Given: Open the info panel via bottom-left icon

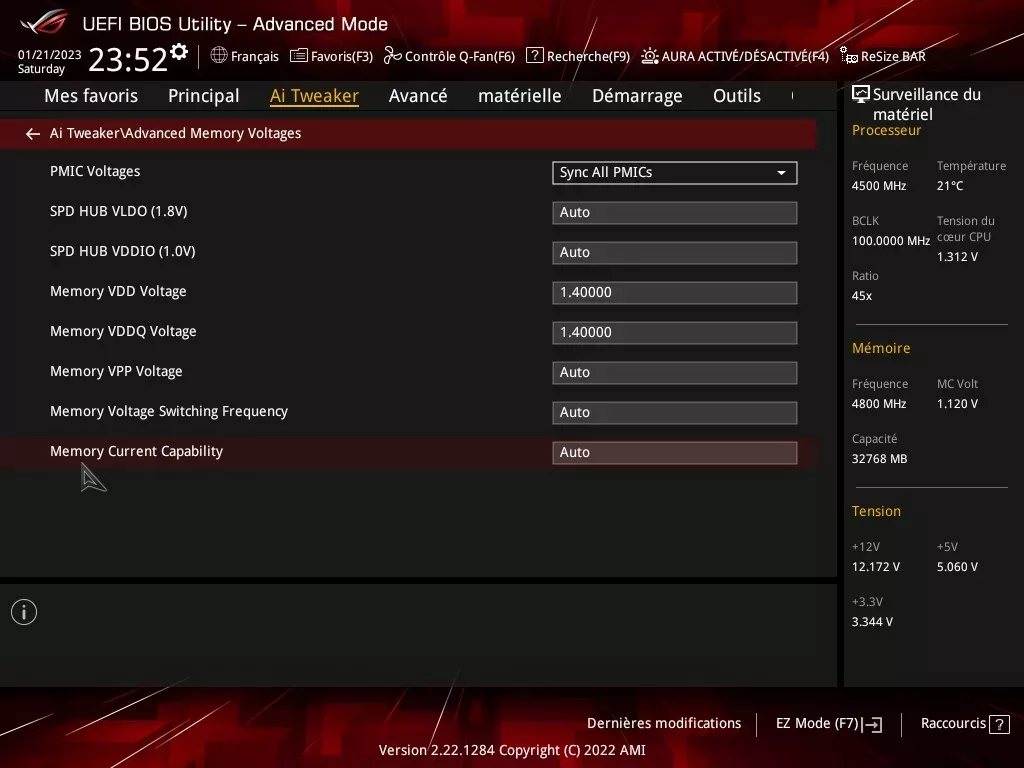Looking at the screenshot, I should pos(23,611).
